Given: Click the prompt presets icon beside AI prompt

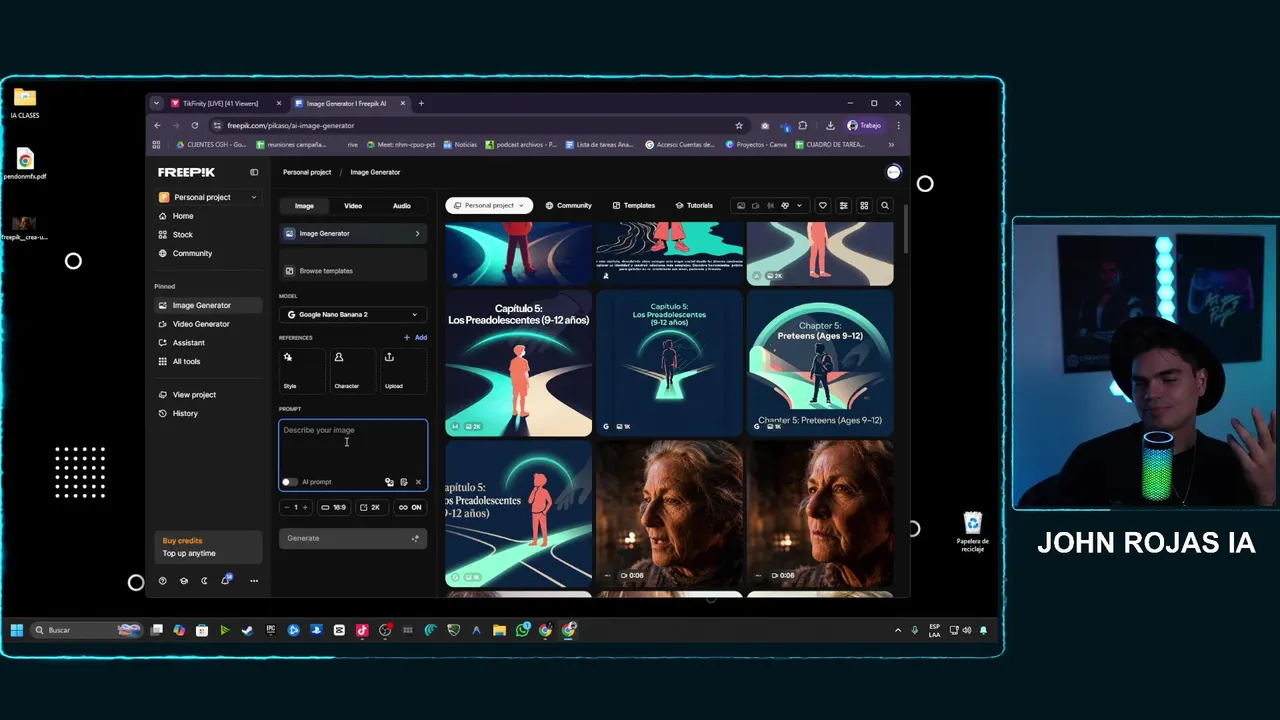Looking at the screenshot, I should pos(389,482).
